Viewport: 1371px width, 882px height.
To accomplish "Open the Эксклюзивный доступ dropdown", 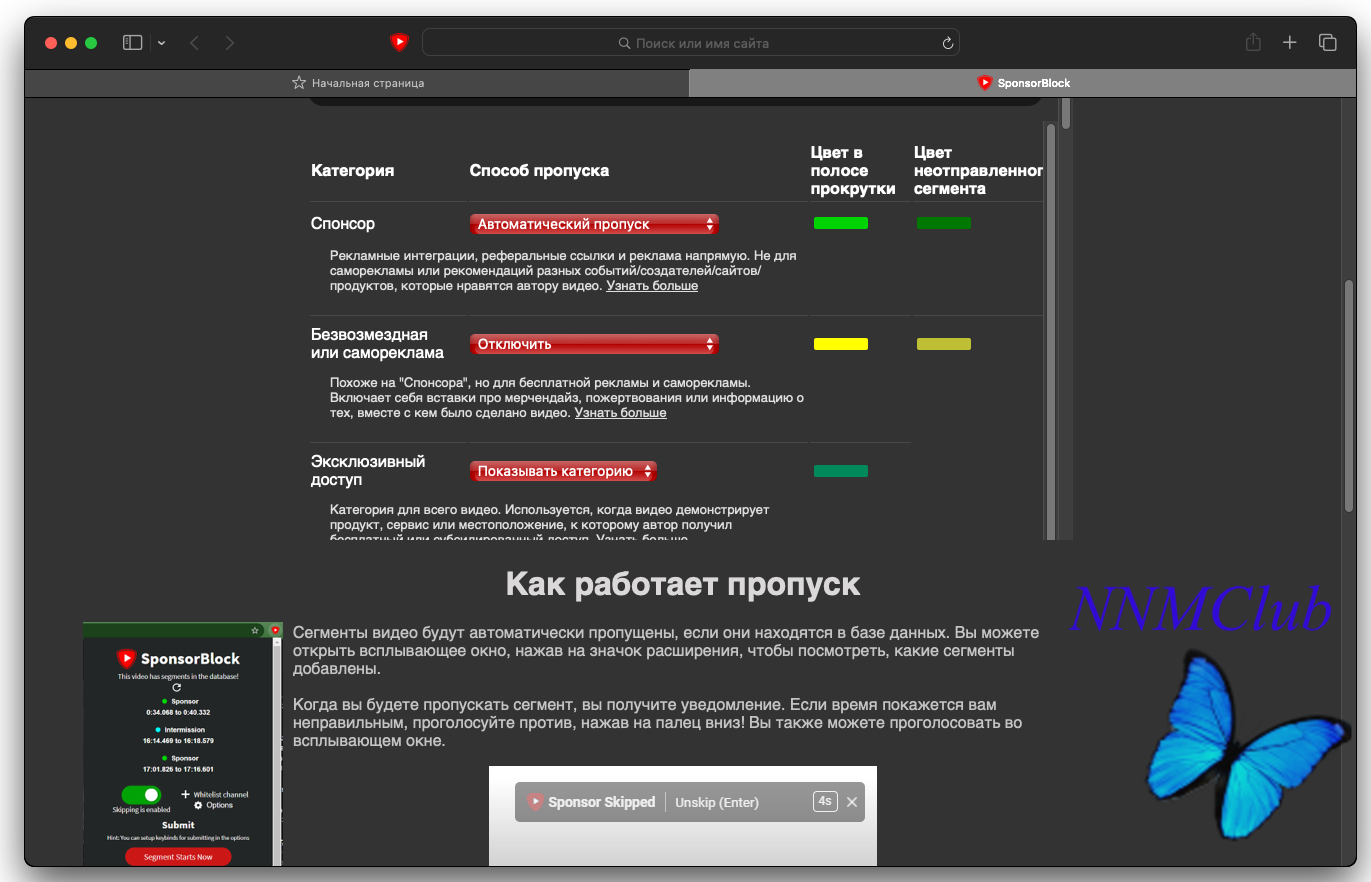I will pyautogui.click(x=563, y=471).
